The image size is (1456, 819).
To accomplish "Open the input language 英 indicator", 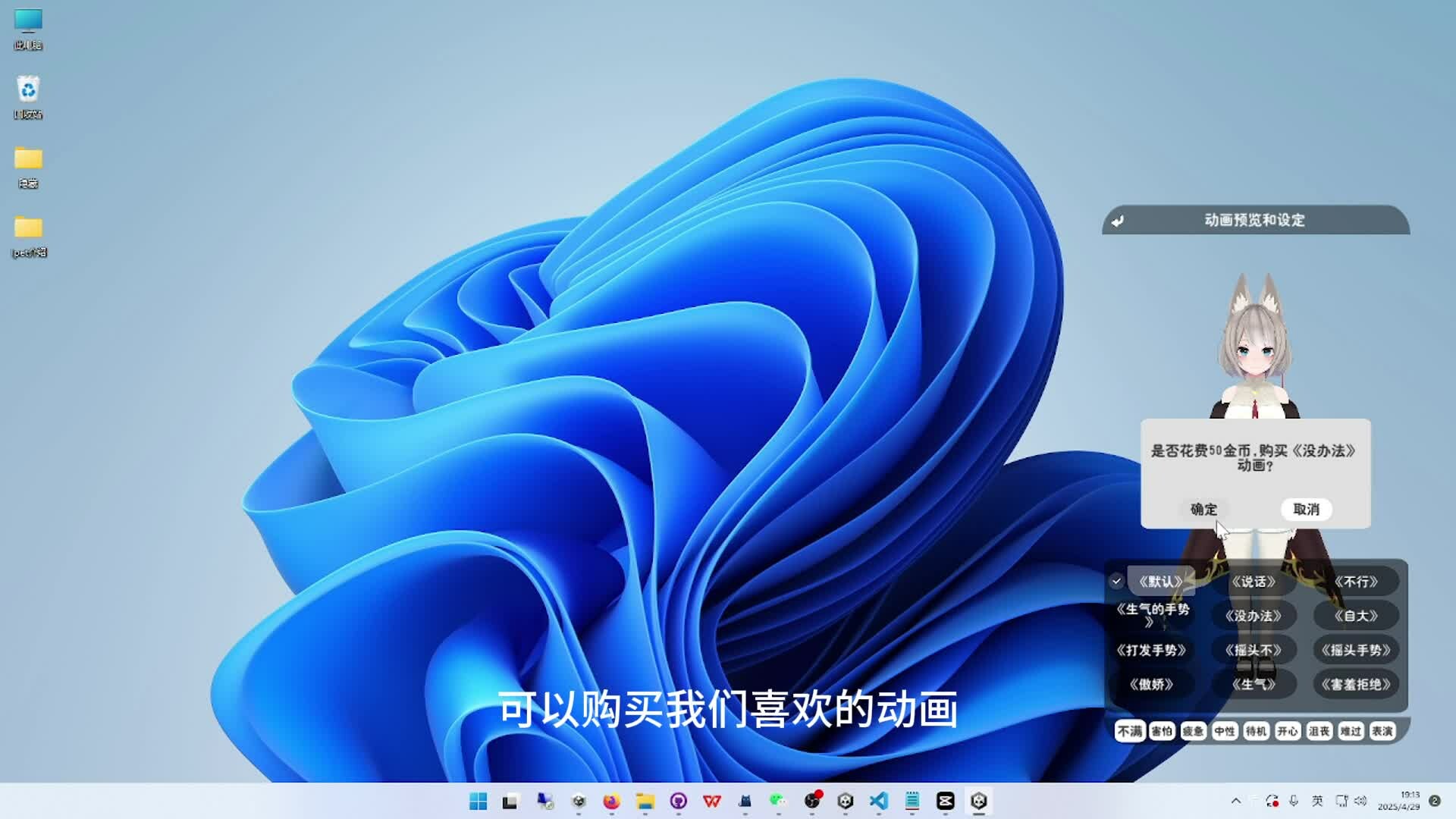I will tap(1317, 801).
